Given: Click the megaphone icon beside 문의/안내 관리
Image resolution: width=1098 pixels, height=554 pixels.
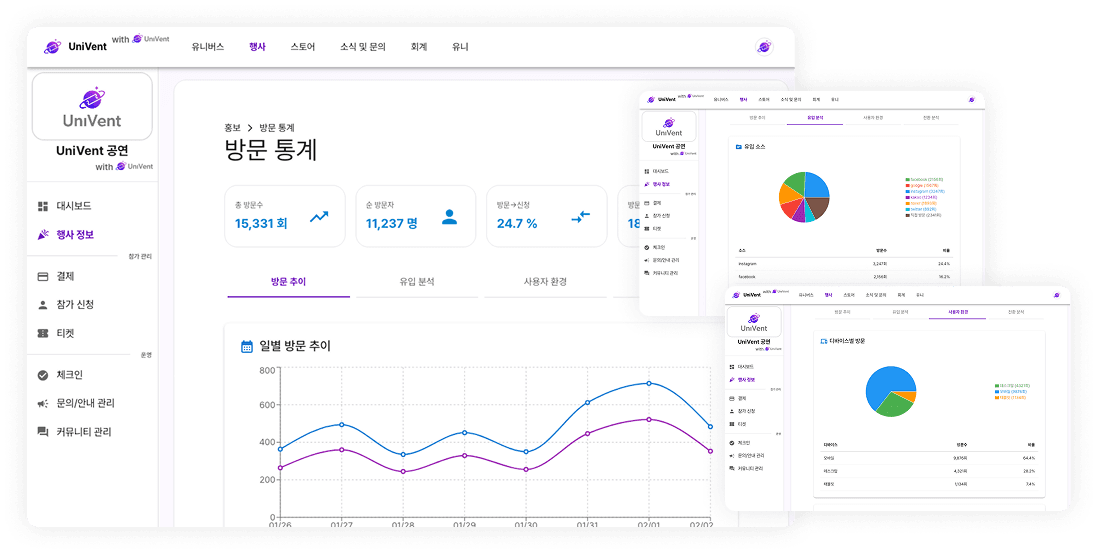Looking at the screenshot, I should click(x=43, y=403).
